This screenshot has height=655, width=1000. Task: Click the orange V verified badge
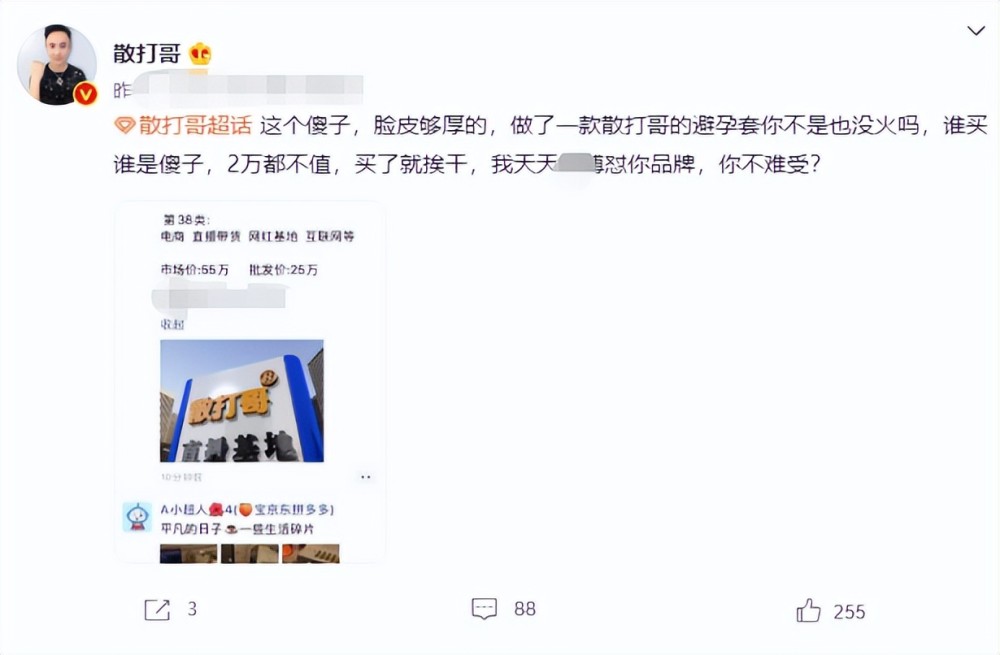[x=85, y=94]
